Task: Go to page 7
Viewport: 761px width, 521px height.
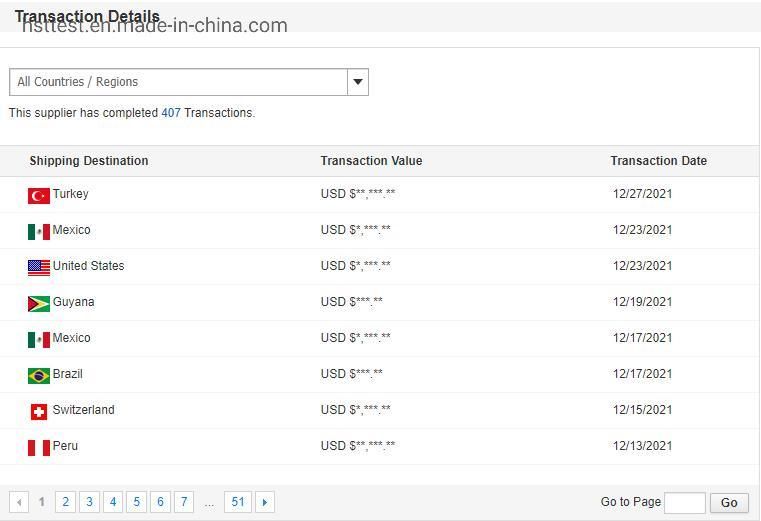Action: (x=184, y=502)
